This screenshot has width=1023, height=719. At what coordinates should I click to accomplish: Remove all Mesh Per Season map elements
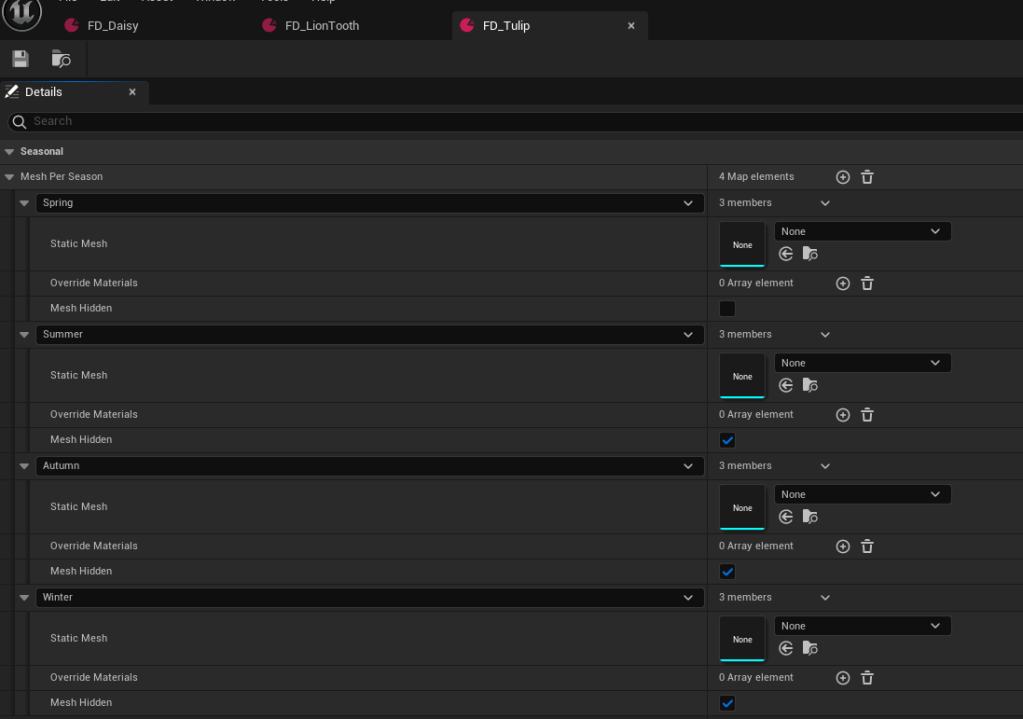pos(867,177)
